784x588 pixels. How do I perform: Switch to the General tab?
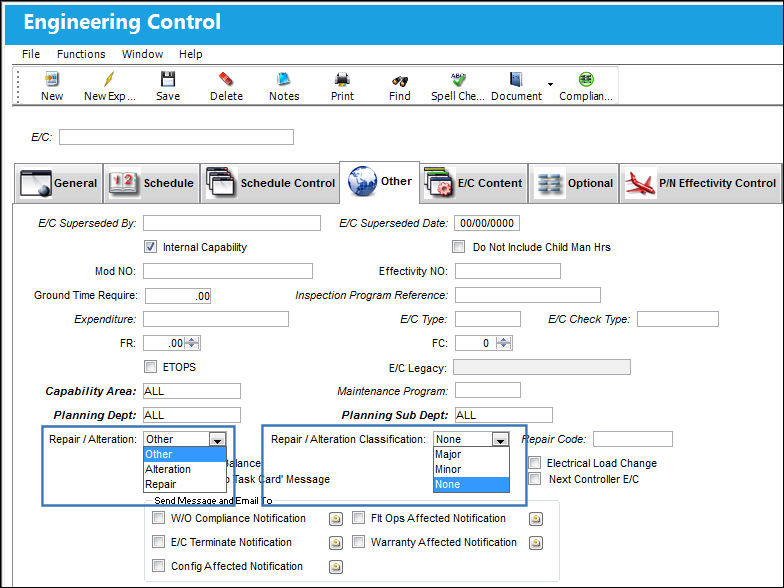click(x=58, y=184)
